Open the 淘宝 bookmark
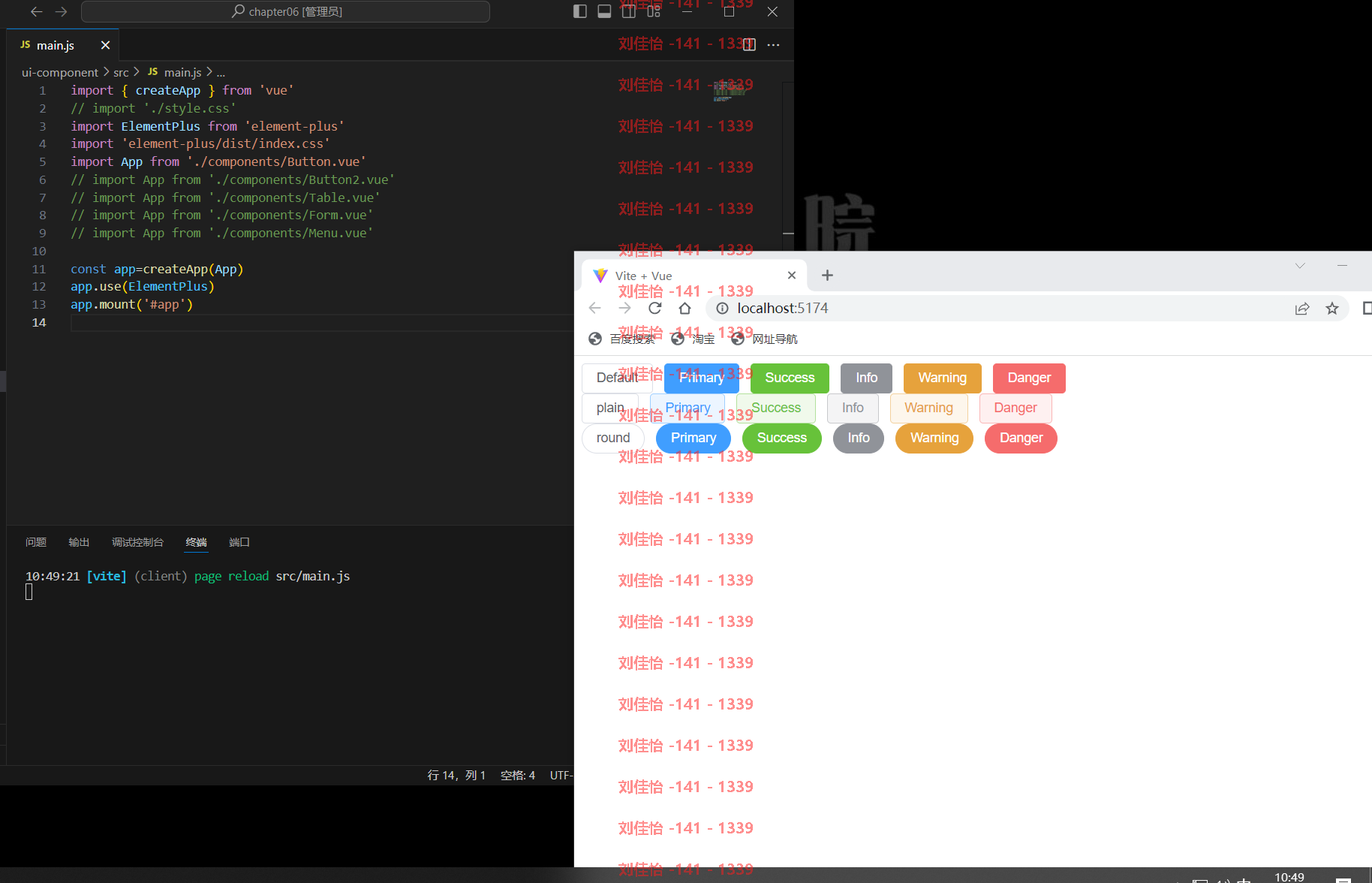The width and height of the screenshot is (1372, 883). (693, 339)
